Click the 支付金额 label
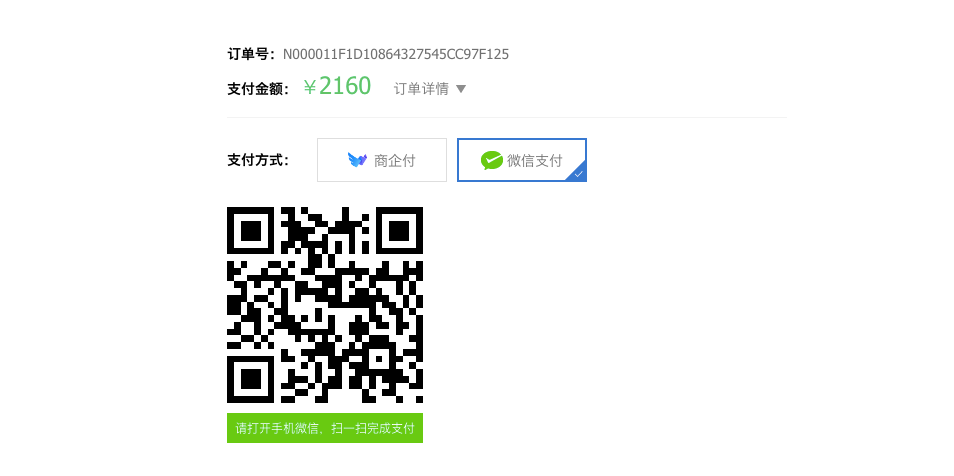 point(258,89)
